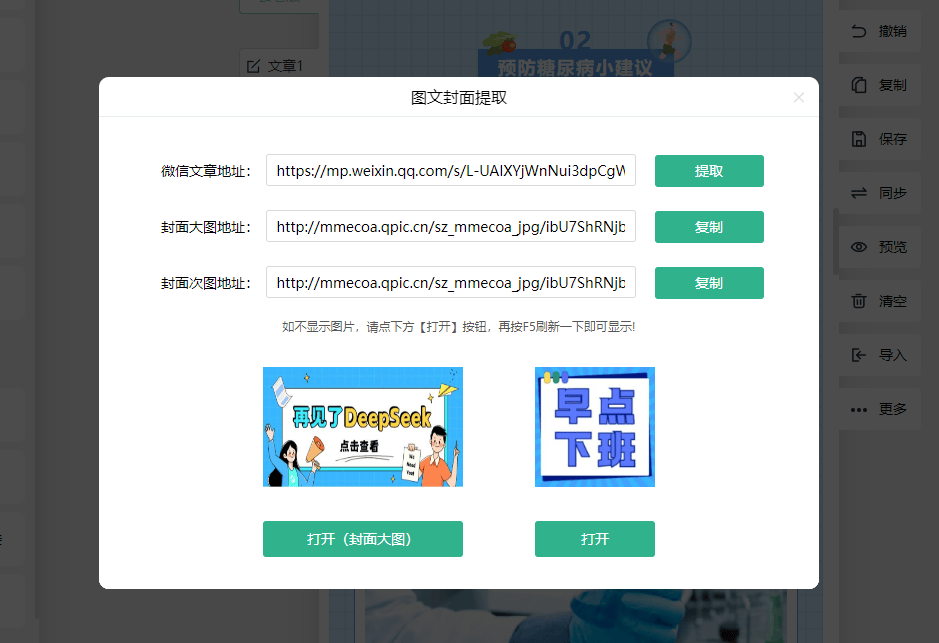939x643 pixels.
Task: Select the 封面次图地址 text field
Action: coord(450,283)
